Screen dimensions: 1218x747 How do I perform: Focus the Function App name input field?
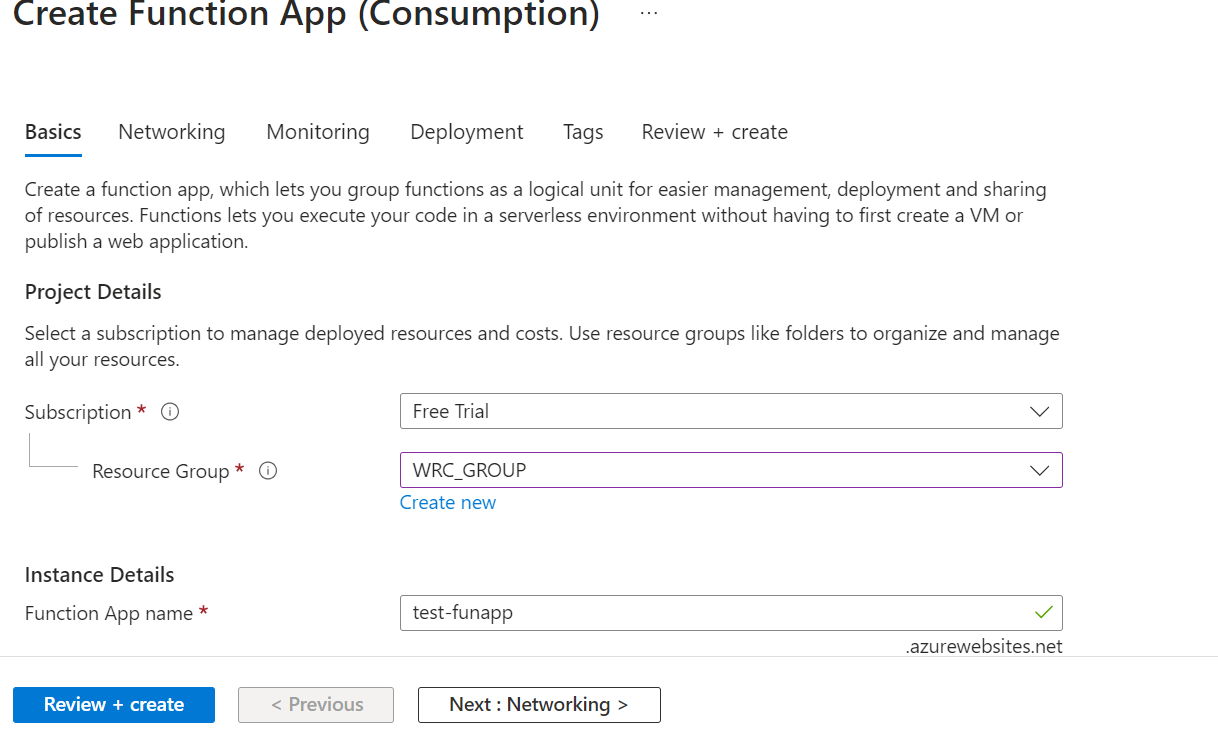(715, 613)
